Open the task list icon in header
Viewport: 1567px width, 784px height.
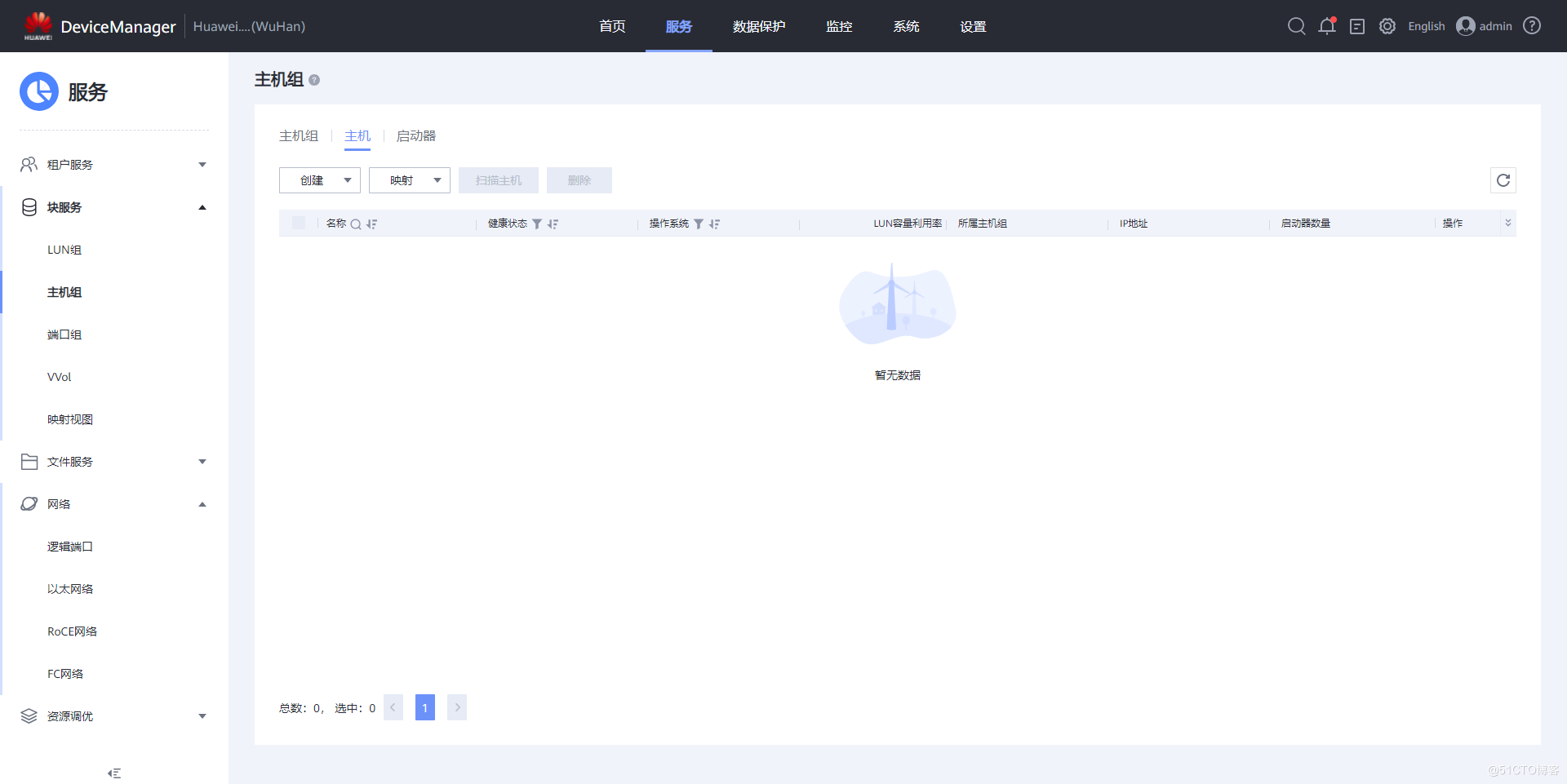pyautogui.click(x=1357, y=26)
